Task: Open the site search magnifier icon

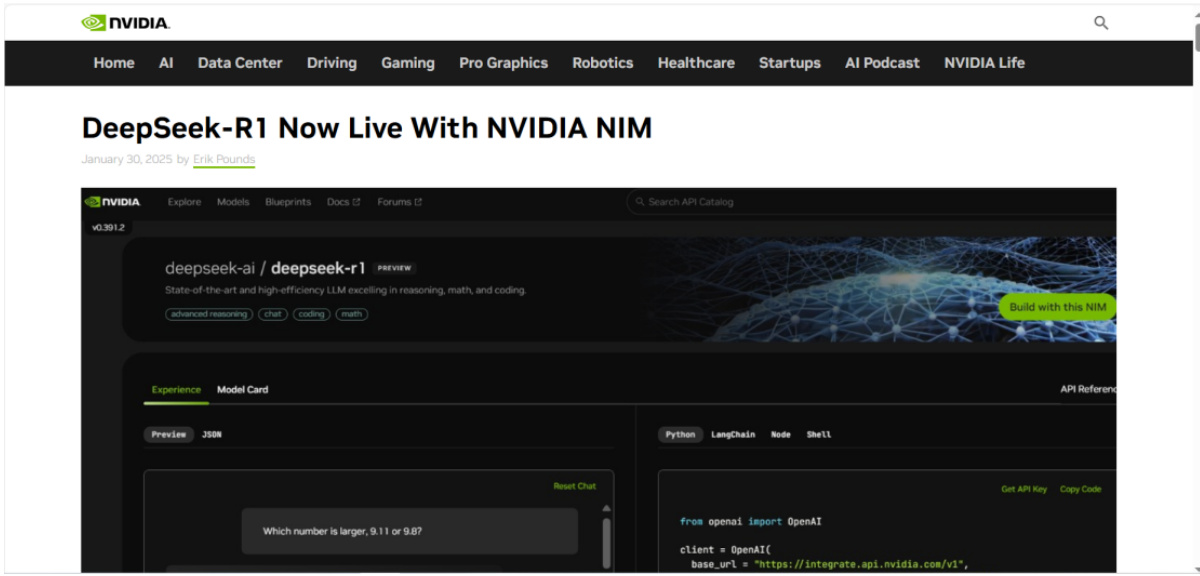Action: click(x=1101, y=23)
